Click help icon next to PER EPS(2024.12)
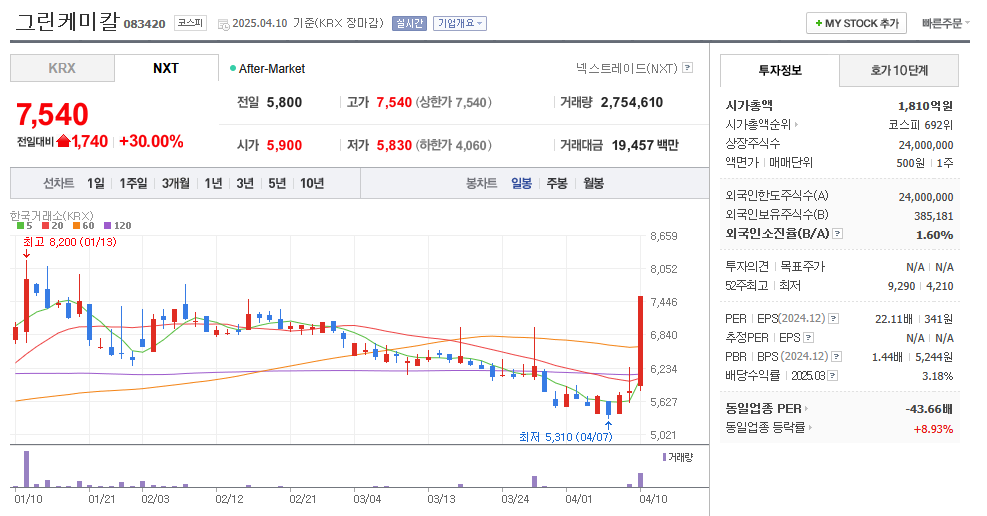 point(833,318)
